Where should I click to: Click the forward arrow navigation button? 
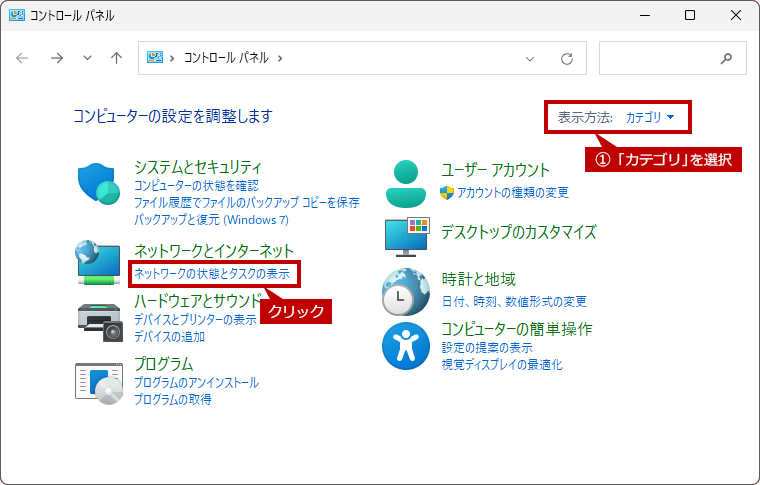click(57, 58)
